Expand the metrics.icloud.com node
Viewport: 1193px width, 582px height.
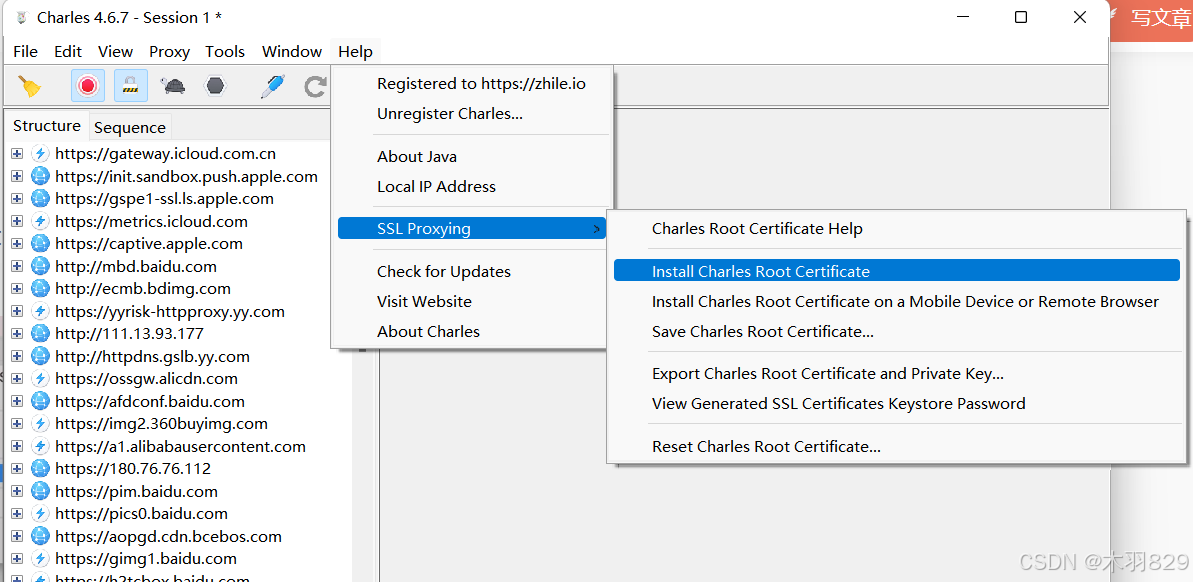[17, 221]
